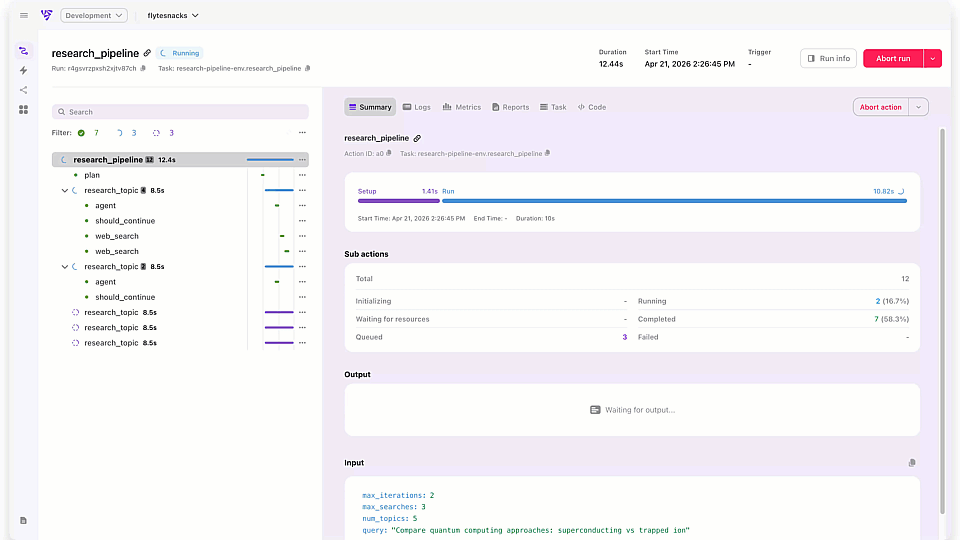Click the blue Run progress bar
The image size is (960, 540).
tap(674, 201)
